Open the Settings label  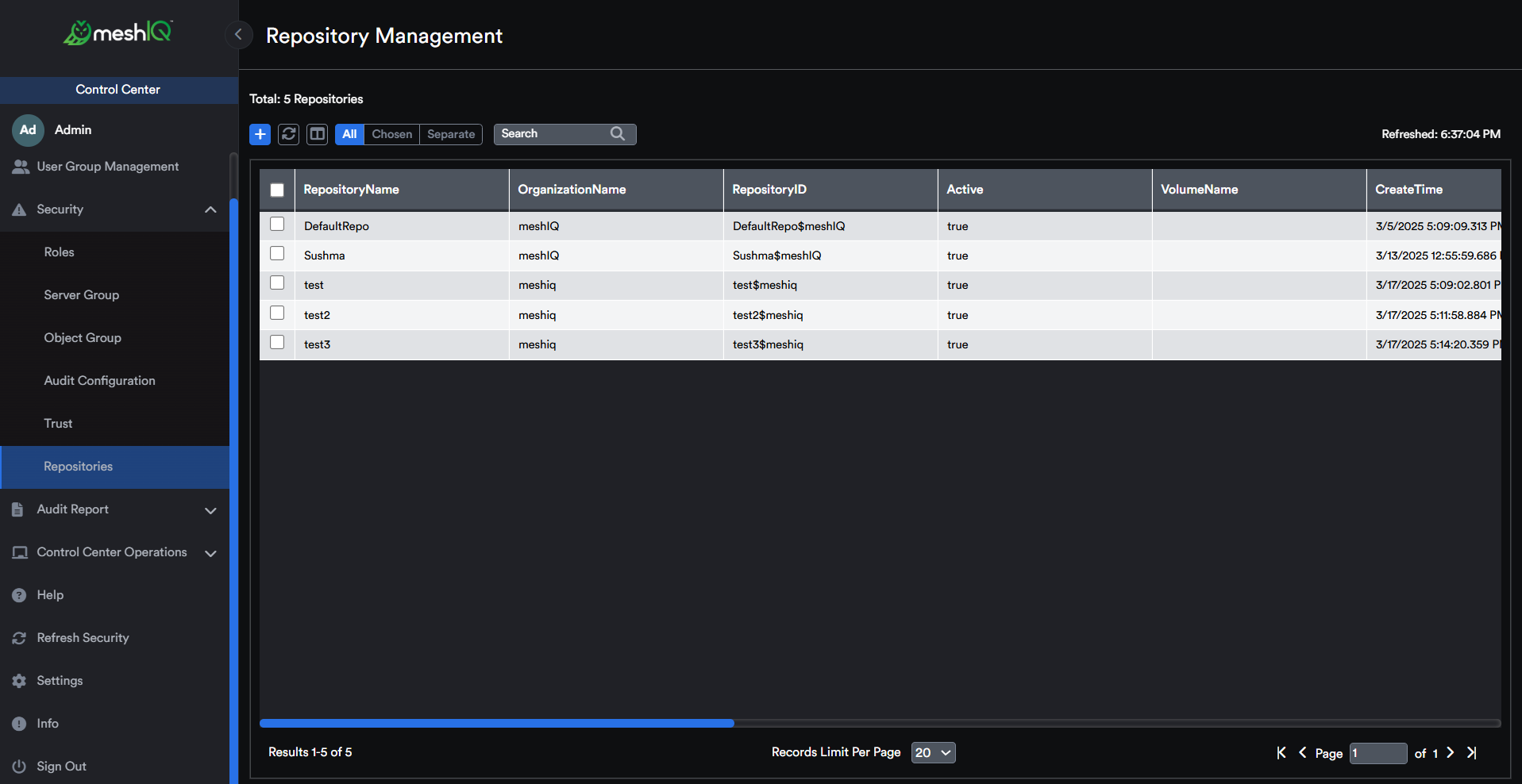tap(60, 681)
